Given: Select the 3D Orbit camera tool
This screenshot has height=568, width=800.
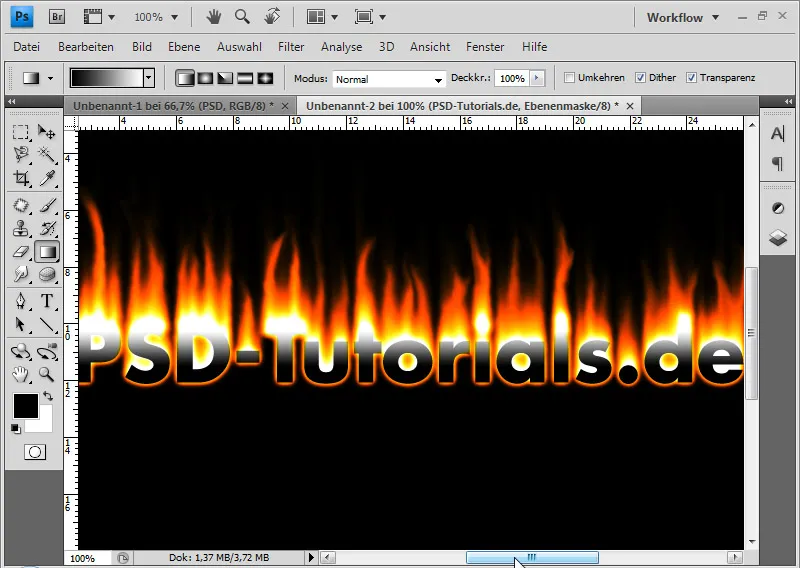Looking at the screenshot, I should coord(47,352).
